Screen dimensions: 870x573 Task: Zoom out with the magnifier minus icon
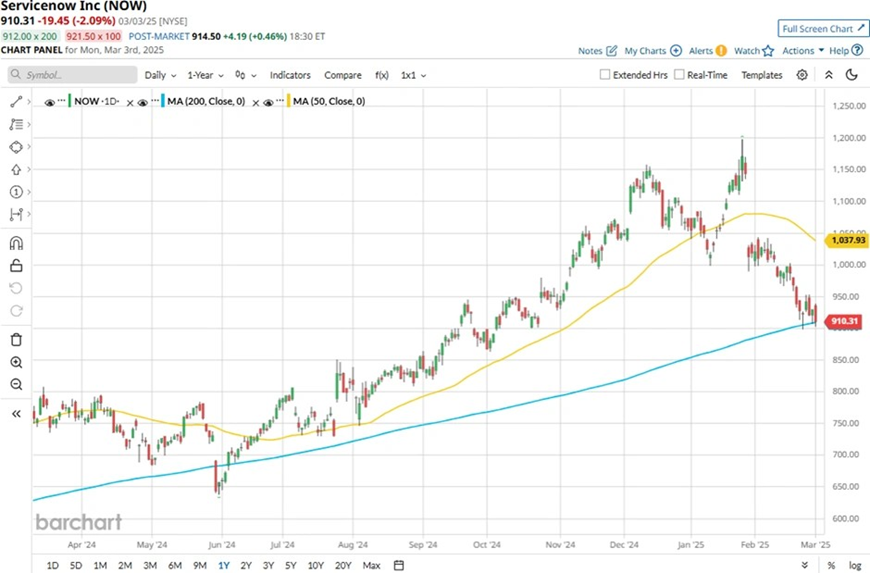point(16,384)
